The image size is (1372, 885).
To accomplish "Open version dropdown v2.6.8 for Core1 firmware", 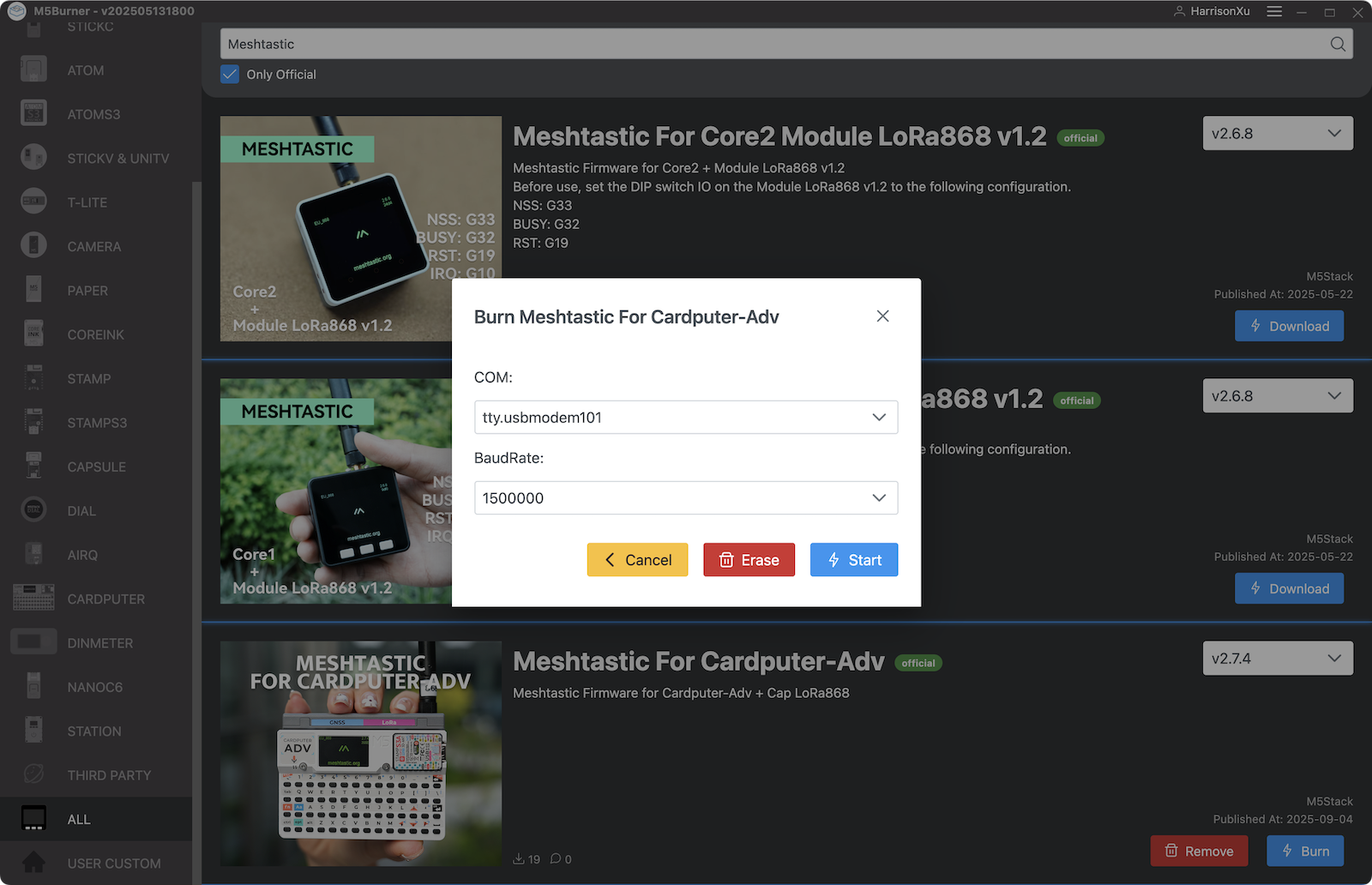I will point(1278,395).
